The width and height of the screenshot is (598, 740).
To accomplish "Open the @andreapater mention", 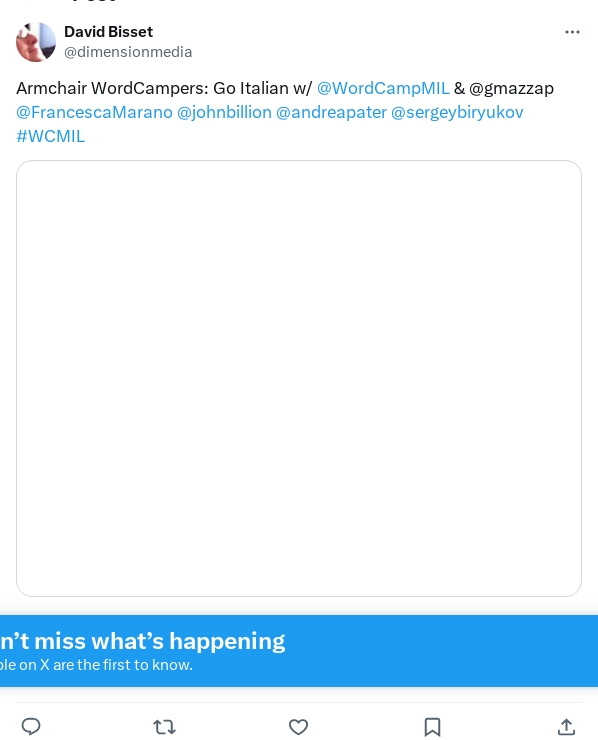I will click(331, 112).
